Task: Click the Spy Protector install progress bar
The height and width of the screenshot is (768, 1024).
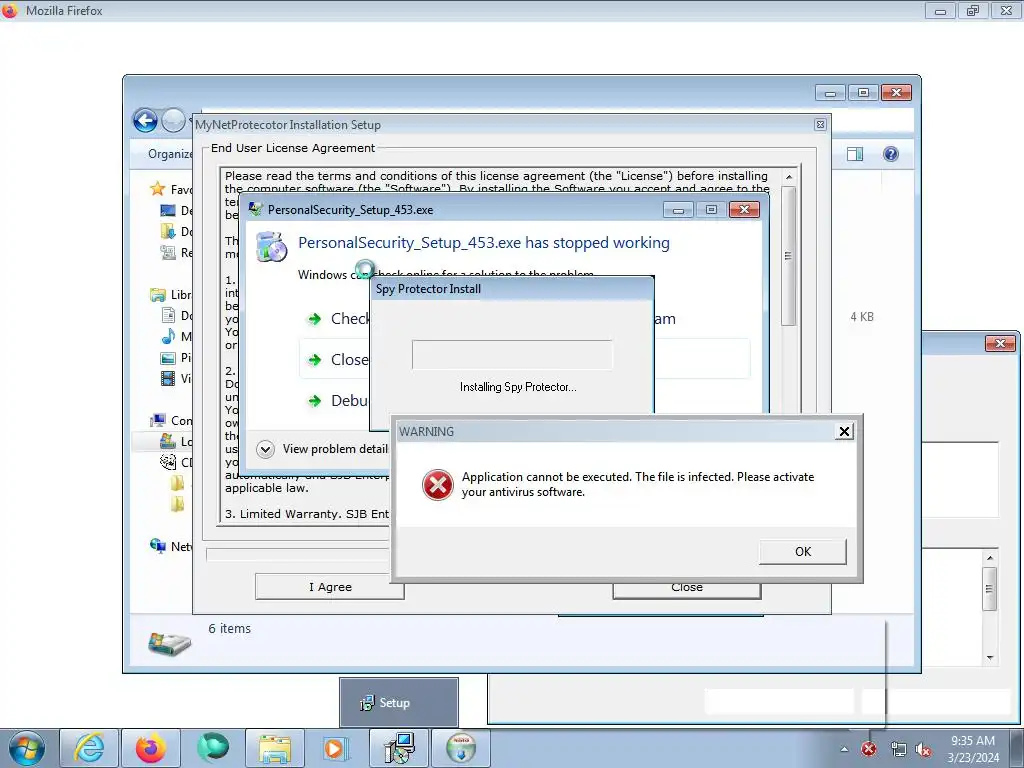Action: point(512,355)
